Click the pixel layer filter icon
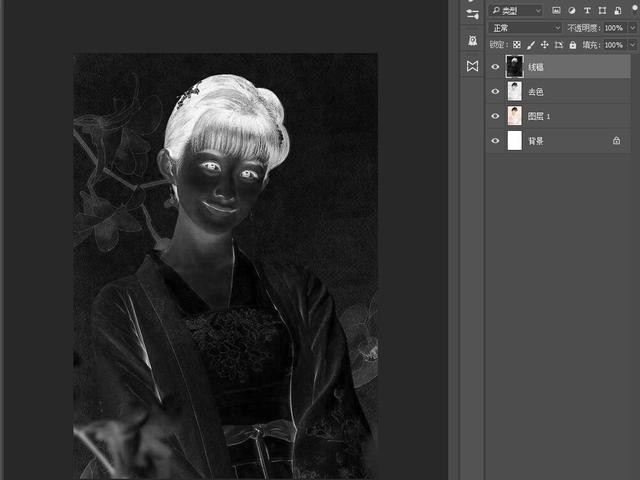Image resolution: width=640 pixels, height=480 pixels. click(x=556, y=10)
